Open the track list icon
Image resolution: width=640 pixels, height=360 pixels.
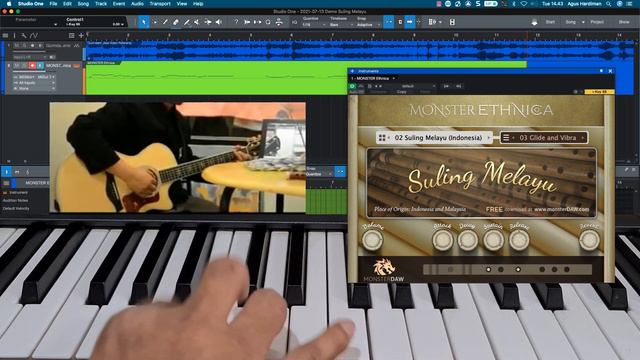(x=5, y=36)
